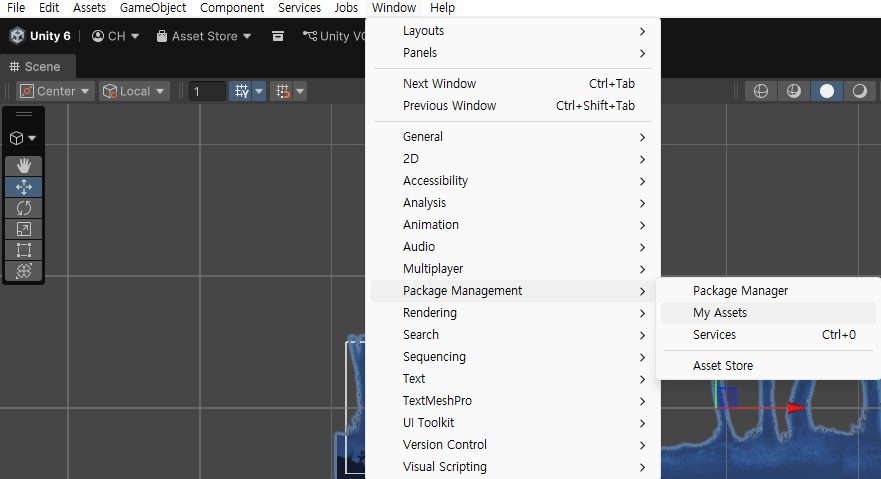Select the Move tool
The height and width of the screenshot is (479, 881).
(24, 187)
